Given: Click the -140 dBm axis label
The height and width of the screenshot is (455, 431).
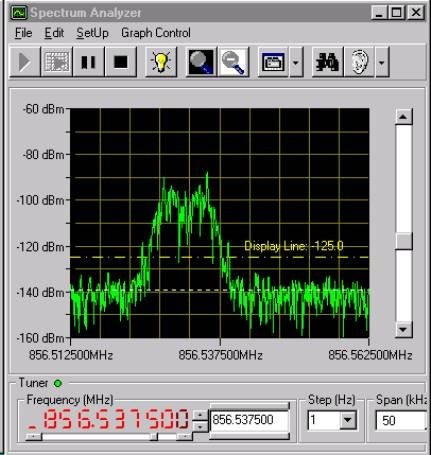Looking at the screenshot, I should 40,293.
